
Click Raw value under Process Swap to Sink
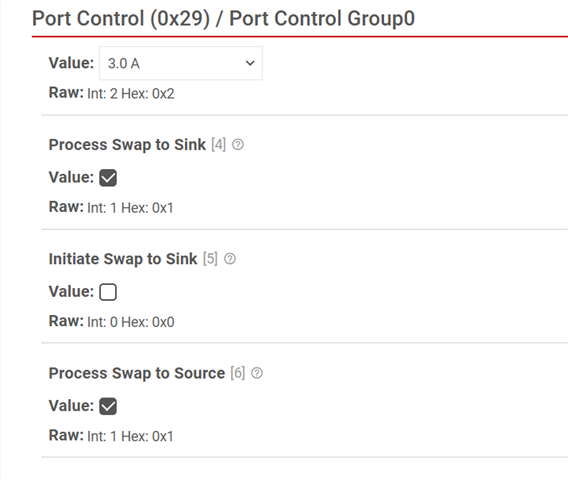[111, 207]
